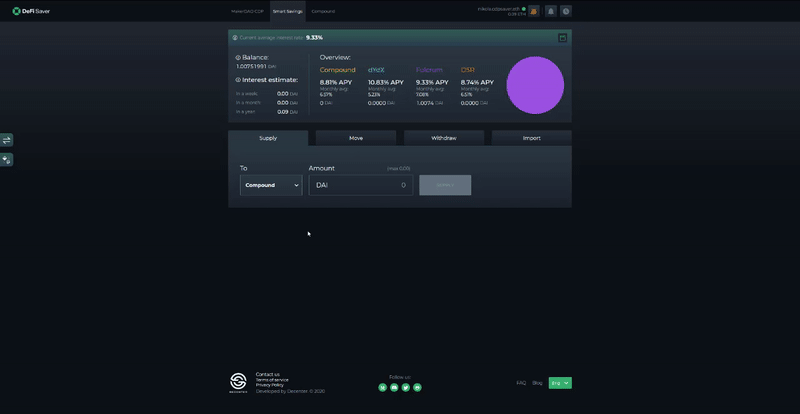Switch to the MakerDAO CDP tab
The height and width of the screenshot is (414, 800).
(x=247, y=11)
